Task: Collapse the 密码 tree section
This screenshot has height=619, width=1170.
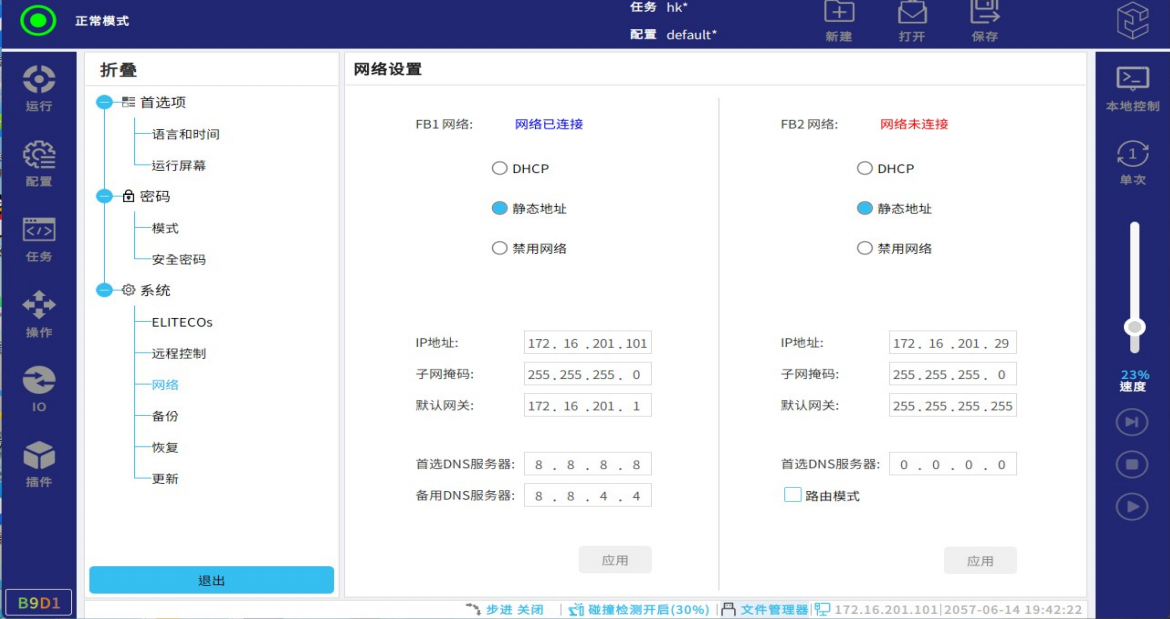Action: tap(105, 197)
